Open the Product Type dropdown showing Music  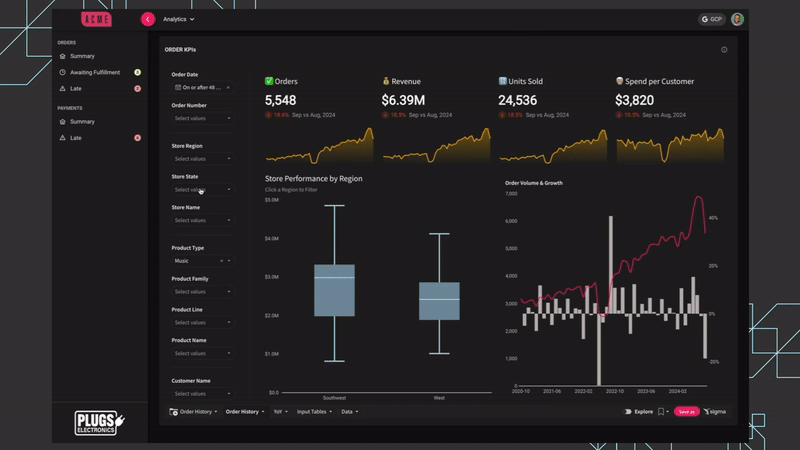(201, 261)
